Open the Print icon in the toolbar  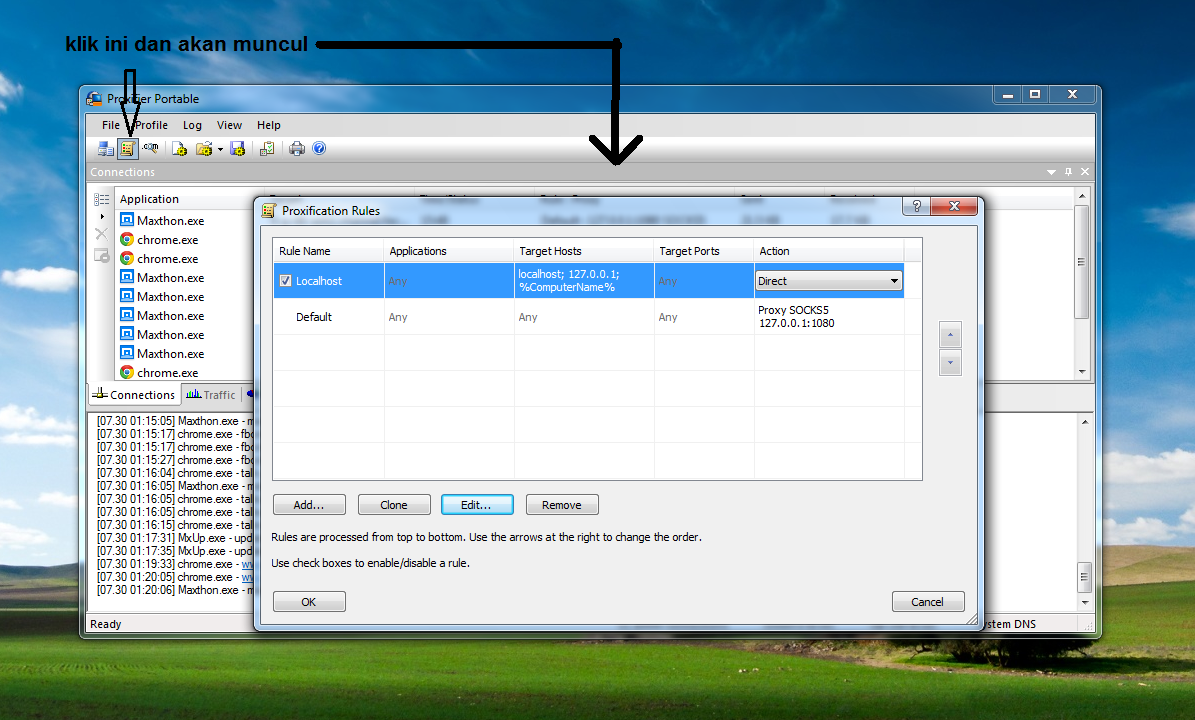(x=296, y=148)
